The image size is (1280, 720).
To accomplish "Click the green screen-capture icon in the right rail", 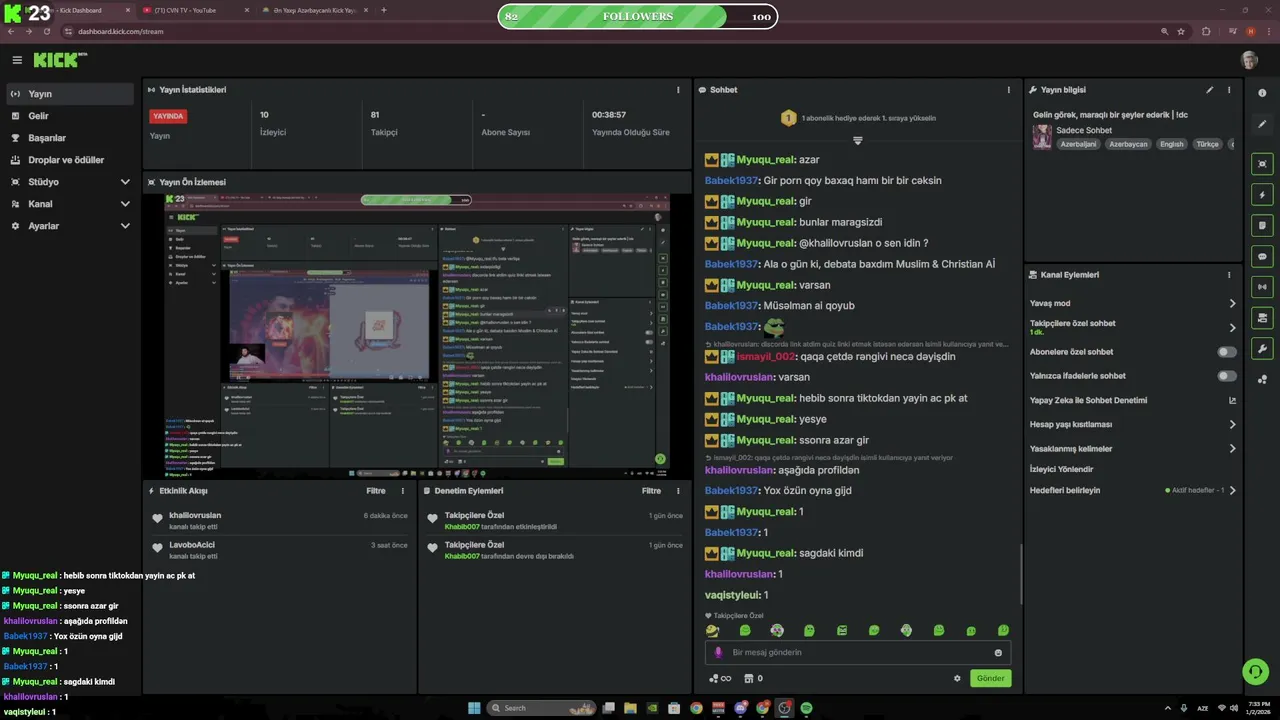I will pos(1262,164).
